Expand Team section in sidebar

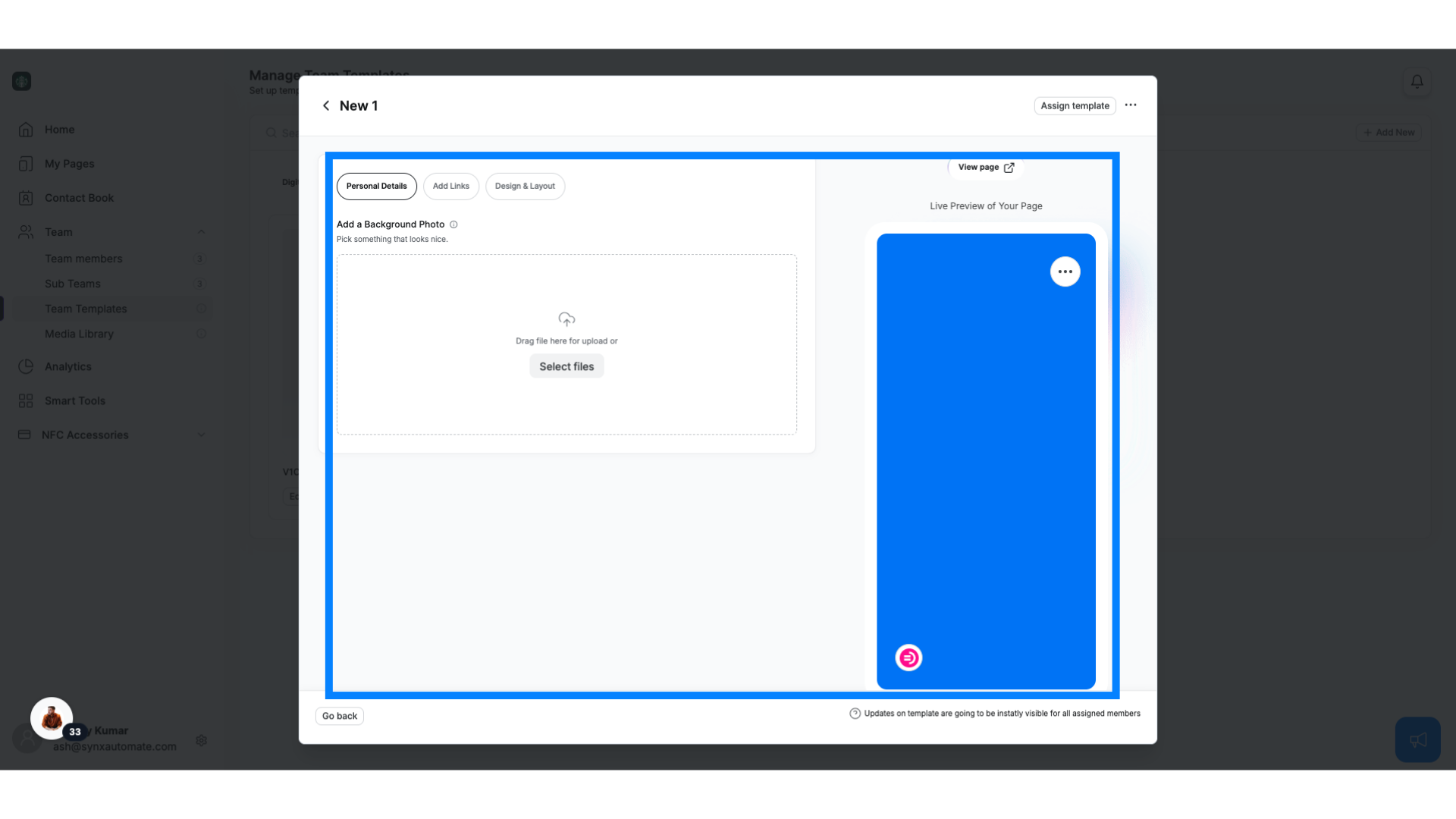pyautogui.click(x=200, y=232)
